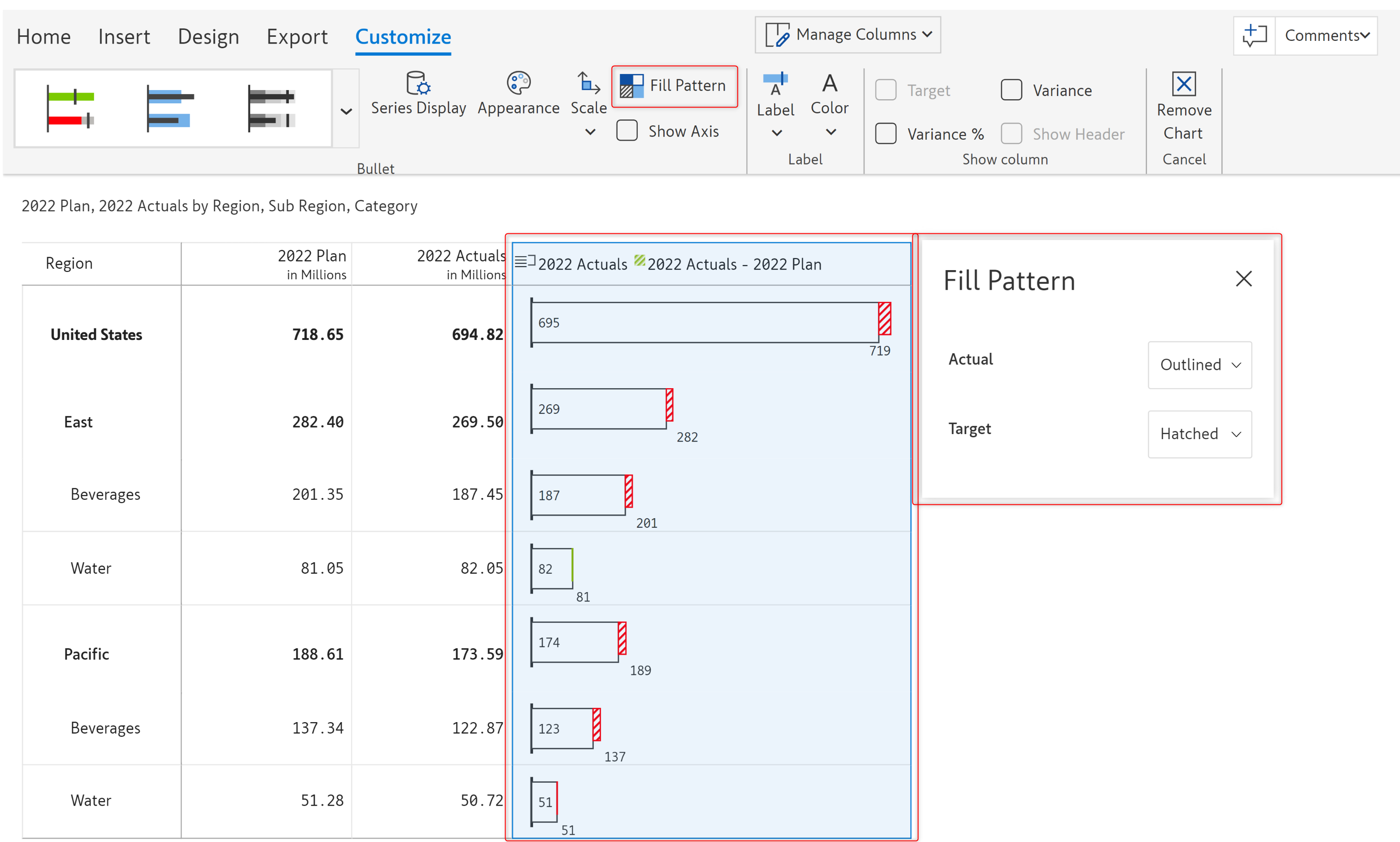Expand the Manage Columns dropdown

847,35
